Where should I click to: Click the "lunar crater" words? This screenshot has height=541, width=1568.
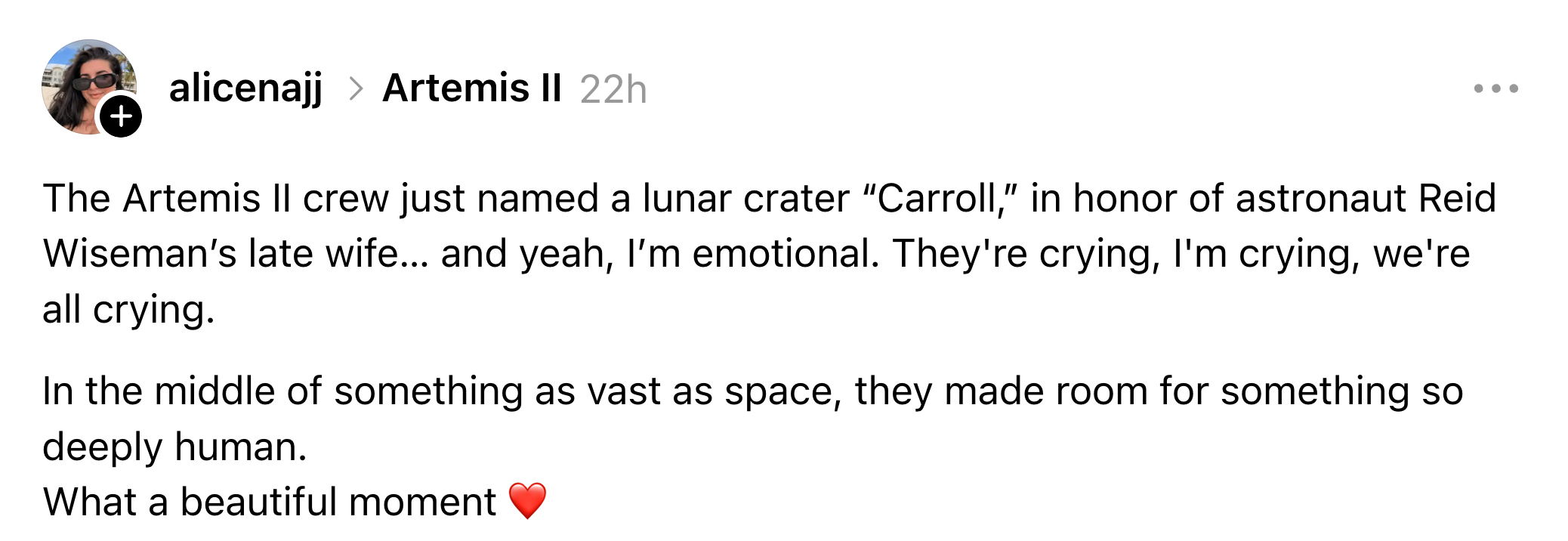[x=745, y=199]
